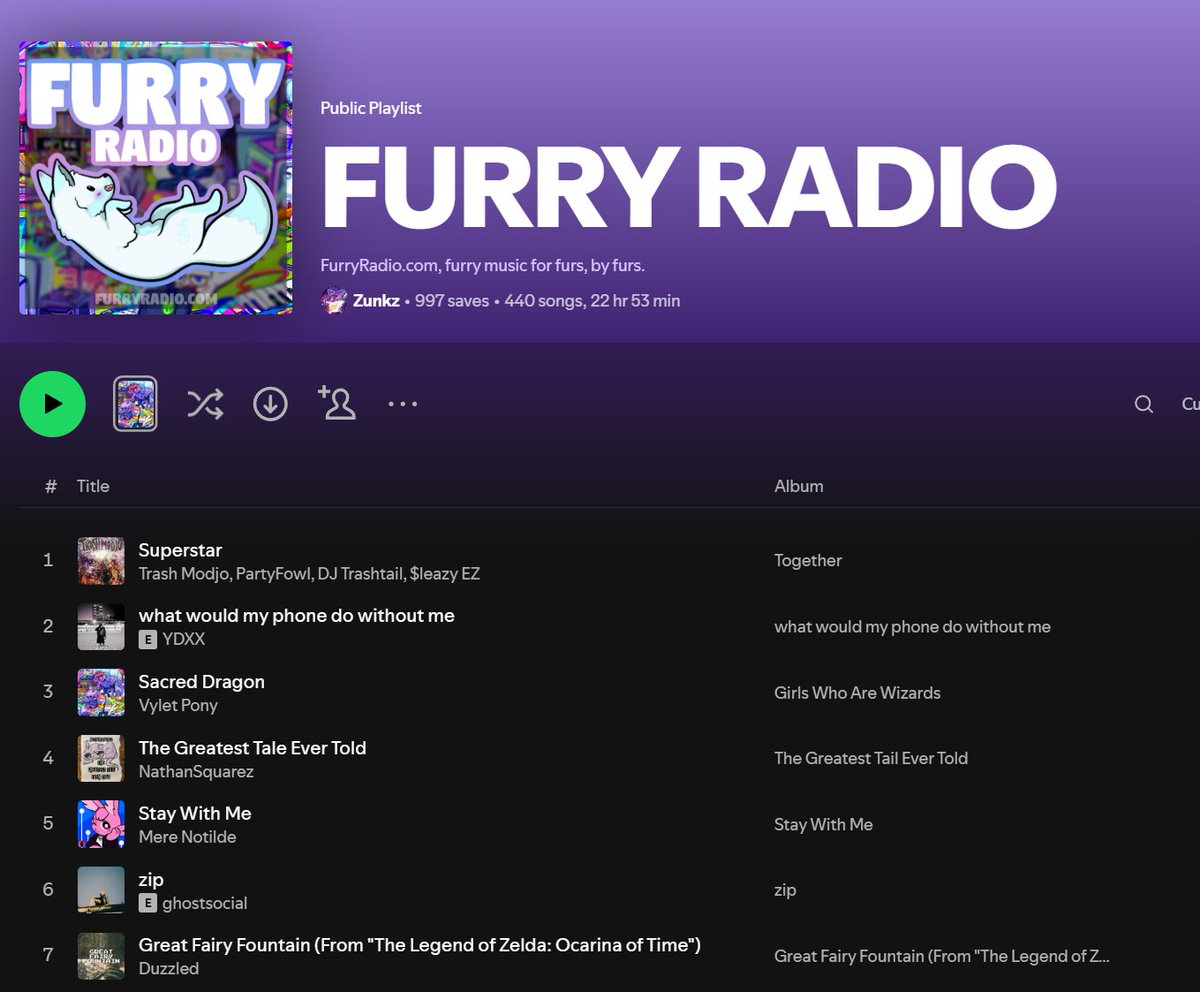
Task: Open artist PartyFowl
Action: [x=273, y=574]
